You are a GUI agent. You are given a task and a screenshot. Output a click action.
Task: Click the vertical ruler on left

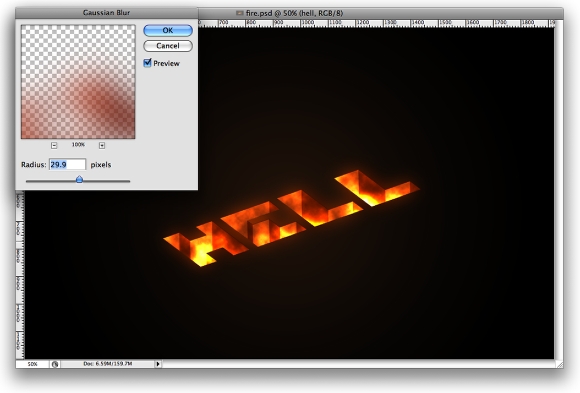click(20, 275)
